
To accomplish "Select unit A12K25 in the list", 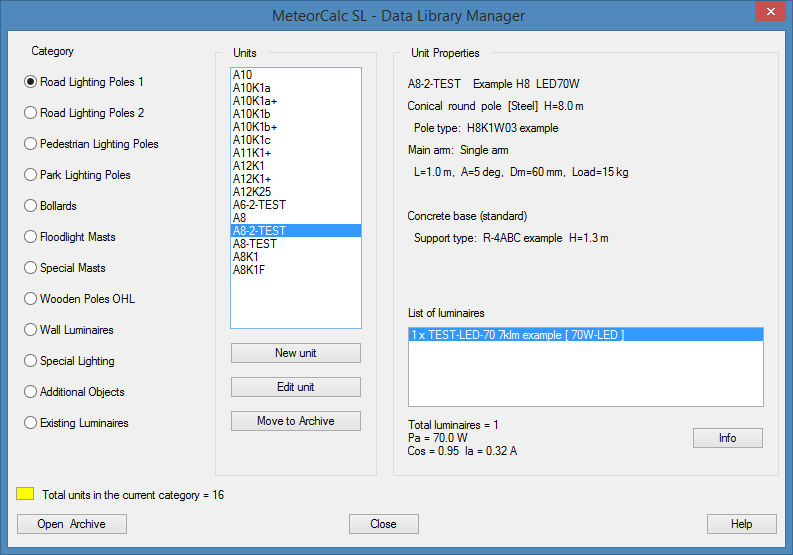I will 296,192.
